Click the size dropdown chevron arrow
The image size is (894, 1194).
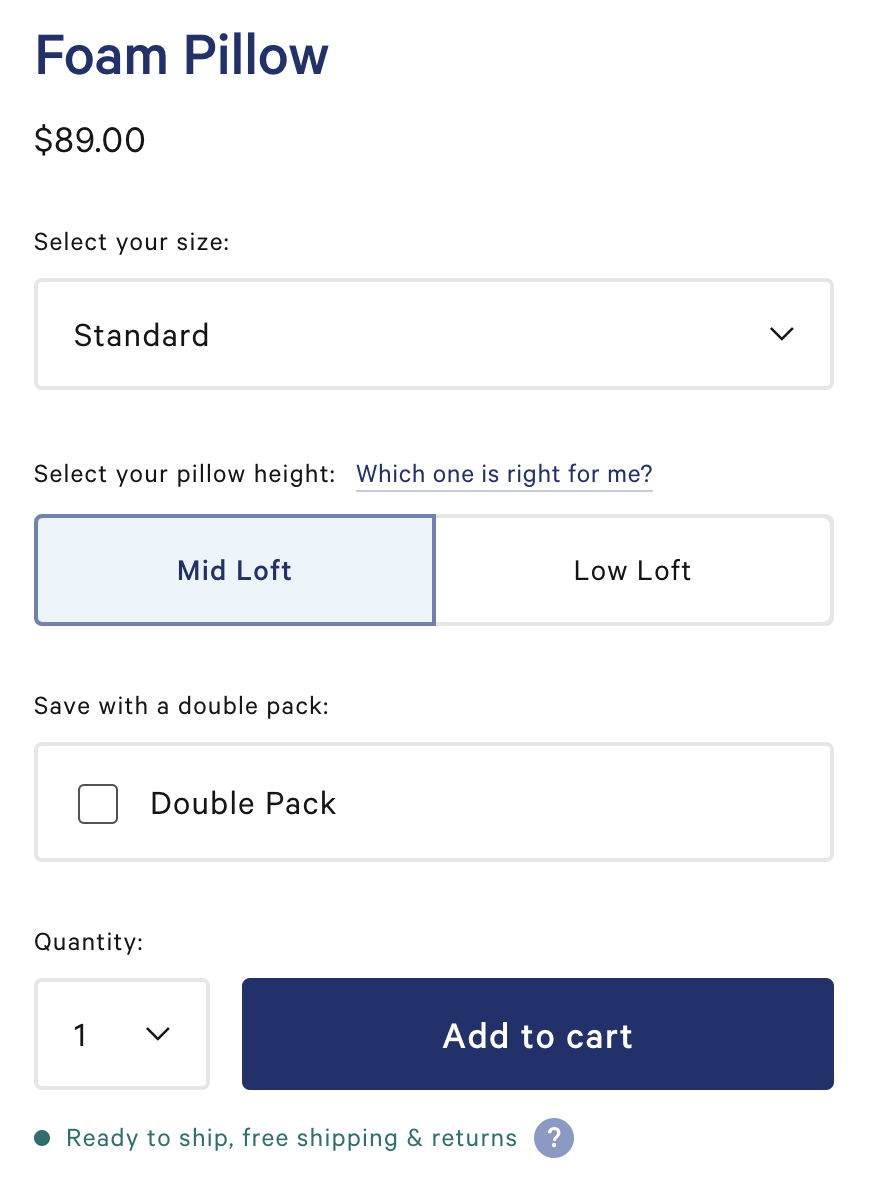click(x=782, y=334)
